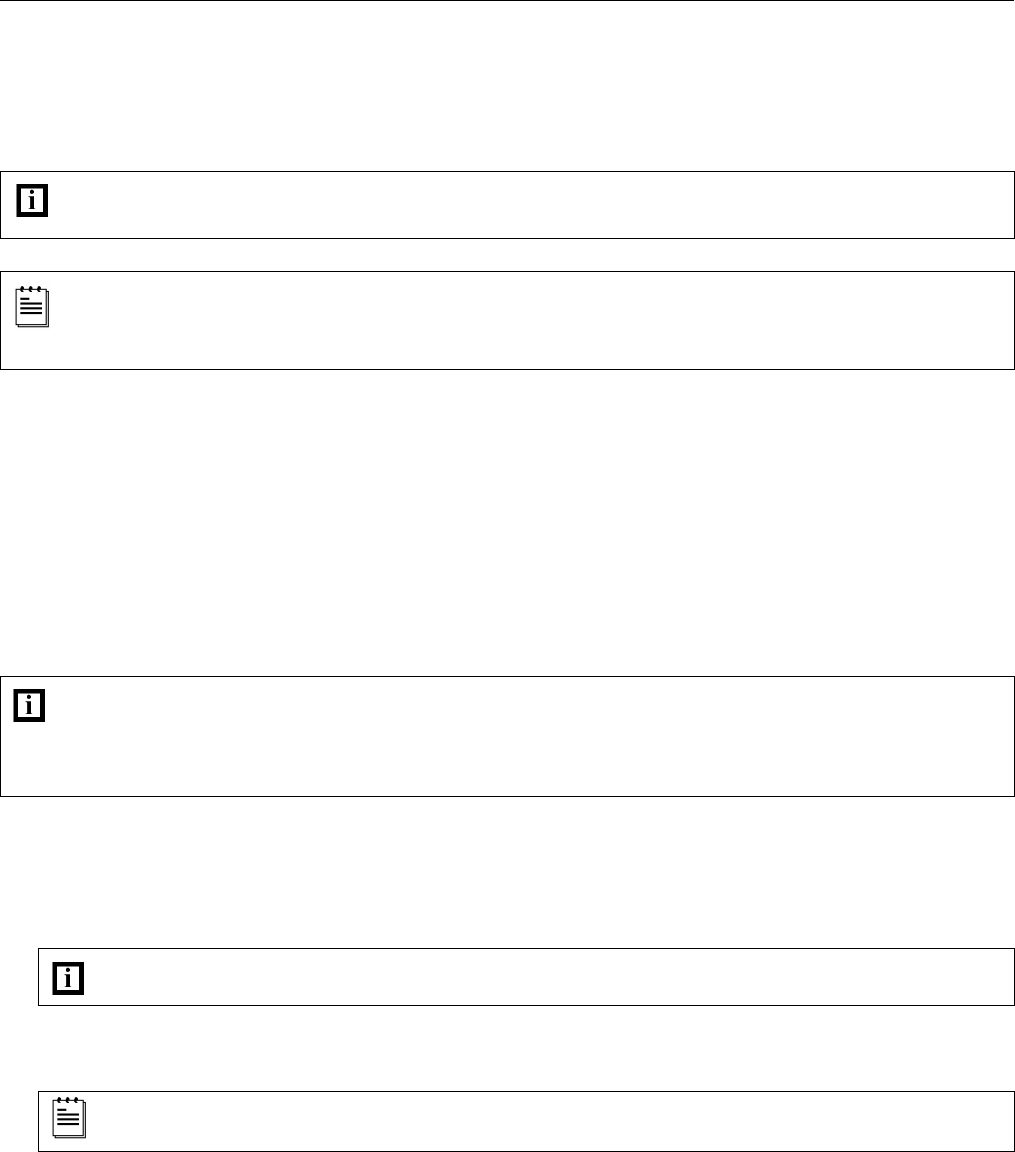This screenshot has width=1015, height=1152.
Task: Click the info icon in the topmost box
Action: click(x=33, y=201)
